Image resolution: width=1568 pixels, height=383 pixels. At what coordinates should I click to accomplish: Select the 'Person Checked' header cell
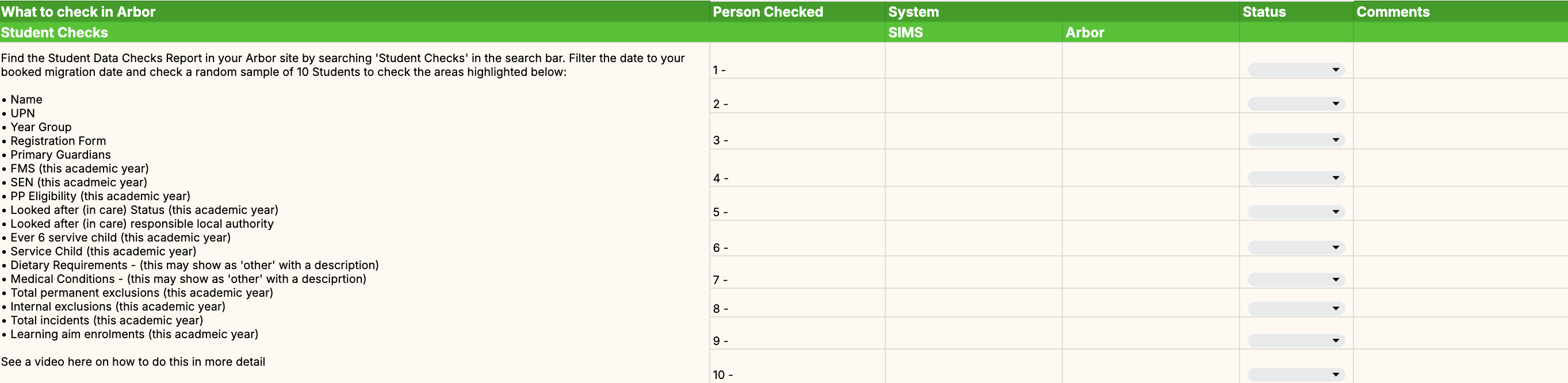[767, 12]
